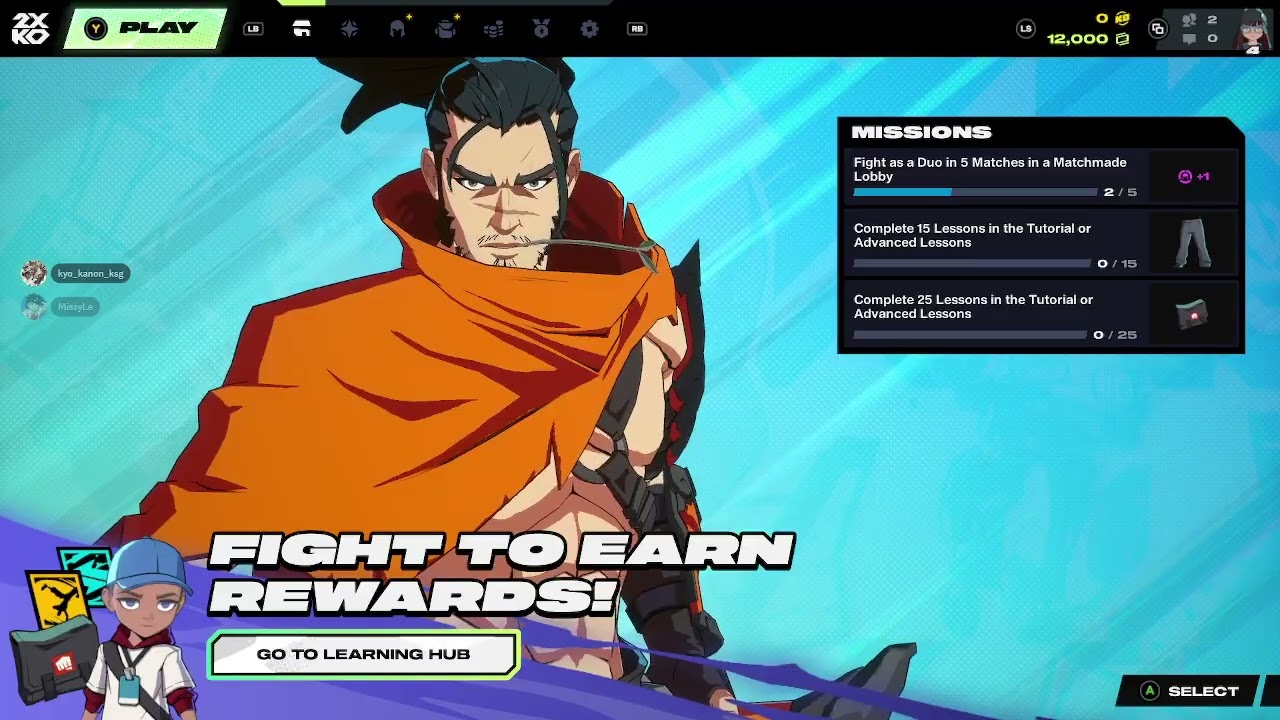Click the 0 / 25 lessons counter
This screenshot has width=1280, height=720.
1115,335
